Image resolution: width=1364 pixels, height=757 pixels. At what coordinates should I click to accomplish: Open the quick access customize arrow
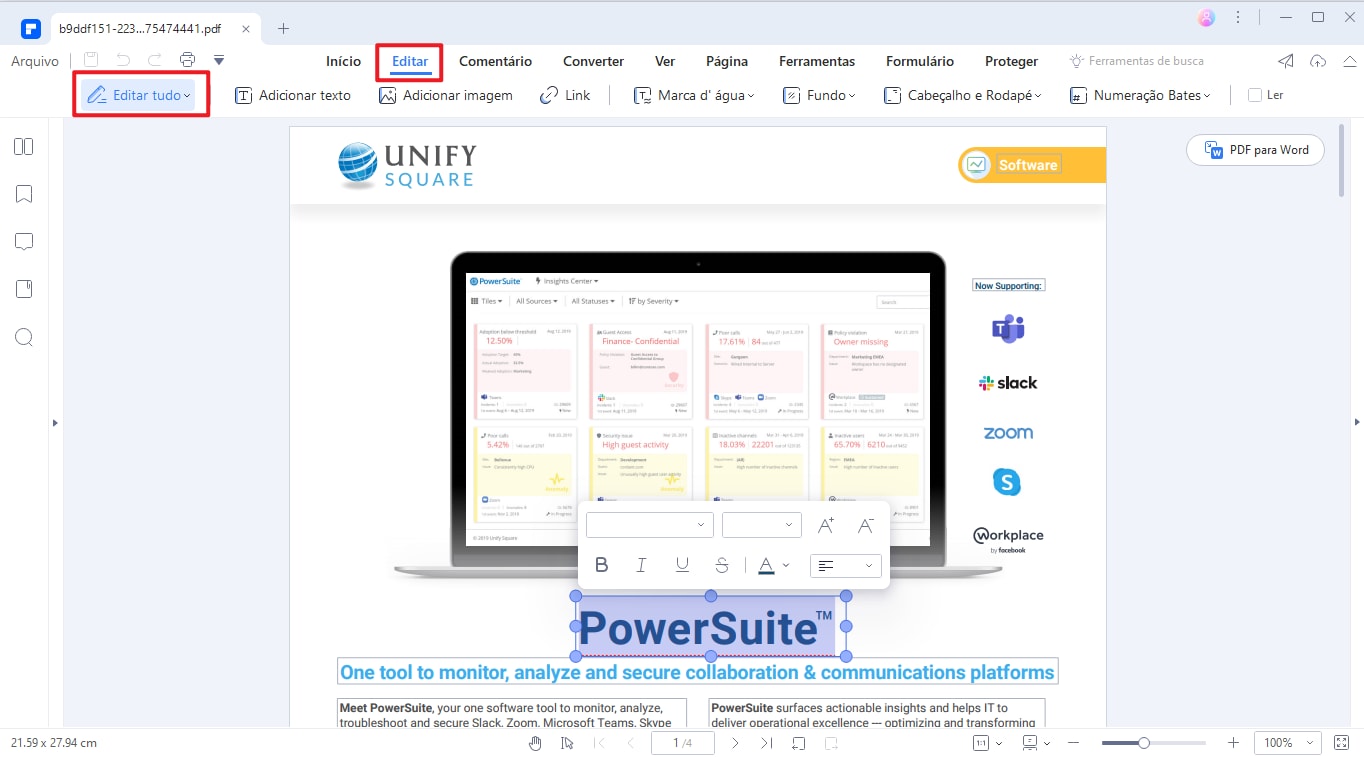click(219, 60)
